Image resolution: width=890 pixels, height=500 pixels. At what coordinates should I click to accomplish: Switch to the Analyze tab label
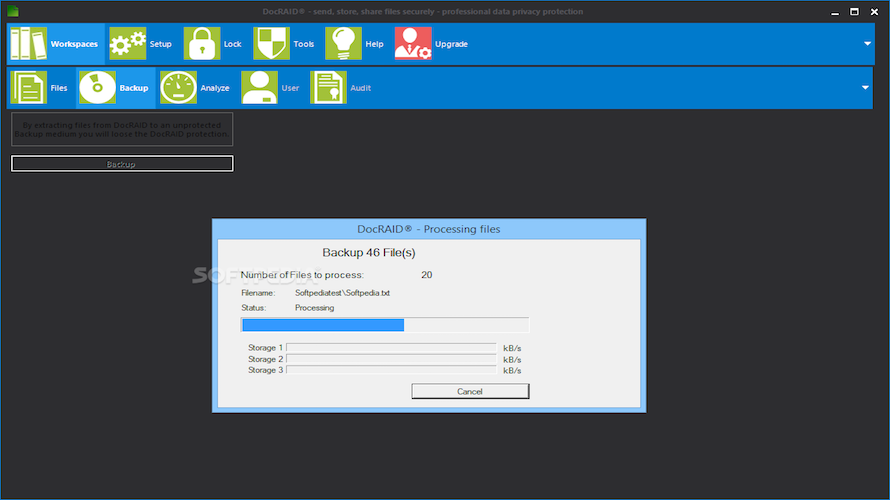click(x=215, y=88)
